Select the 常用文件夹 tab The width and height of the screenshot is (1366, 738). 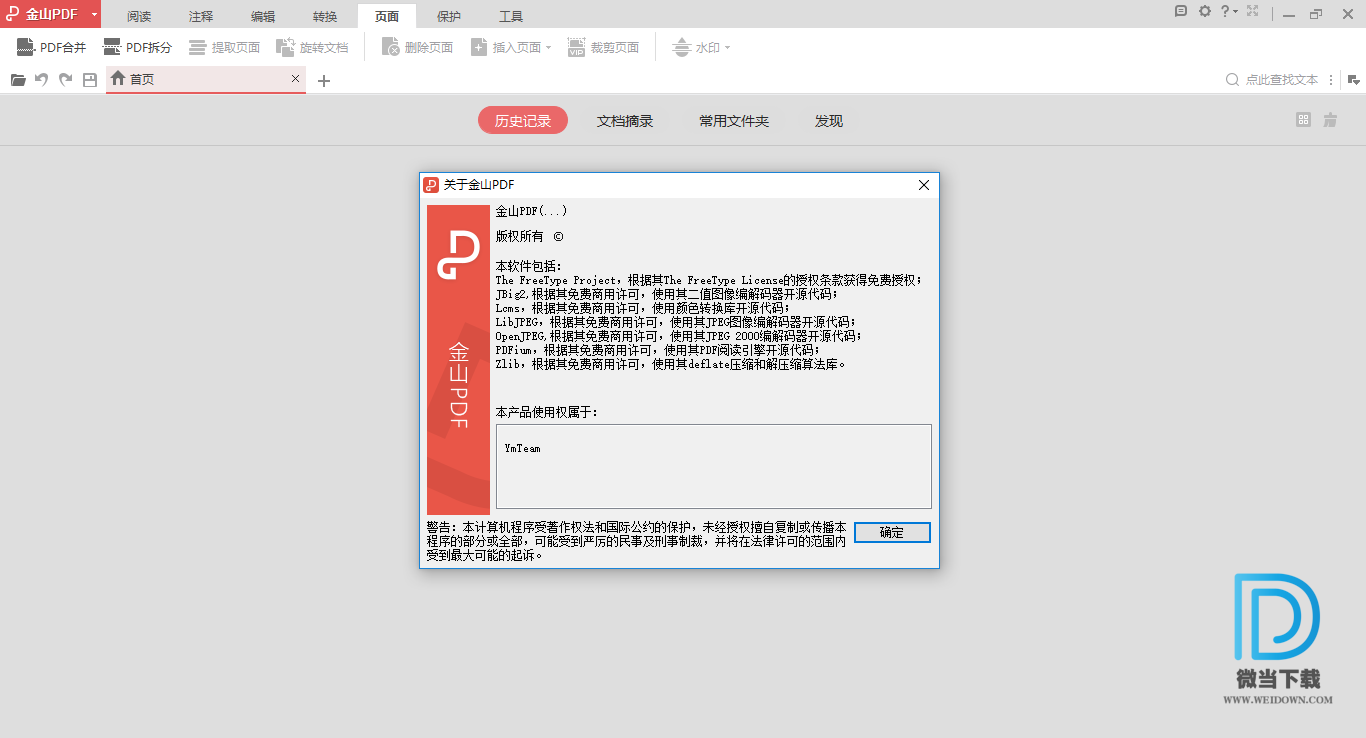point(734,121)
